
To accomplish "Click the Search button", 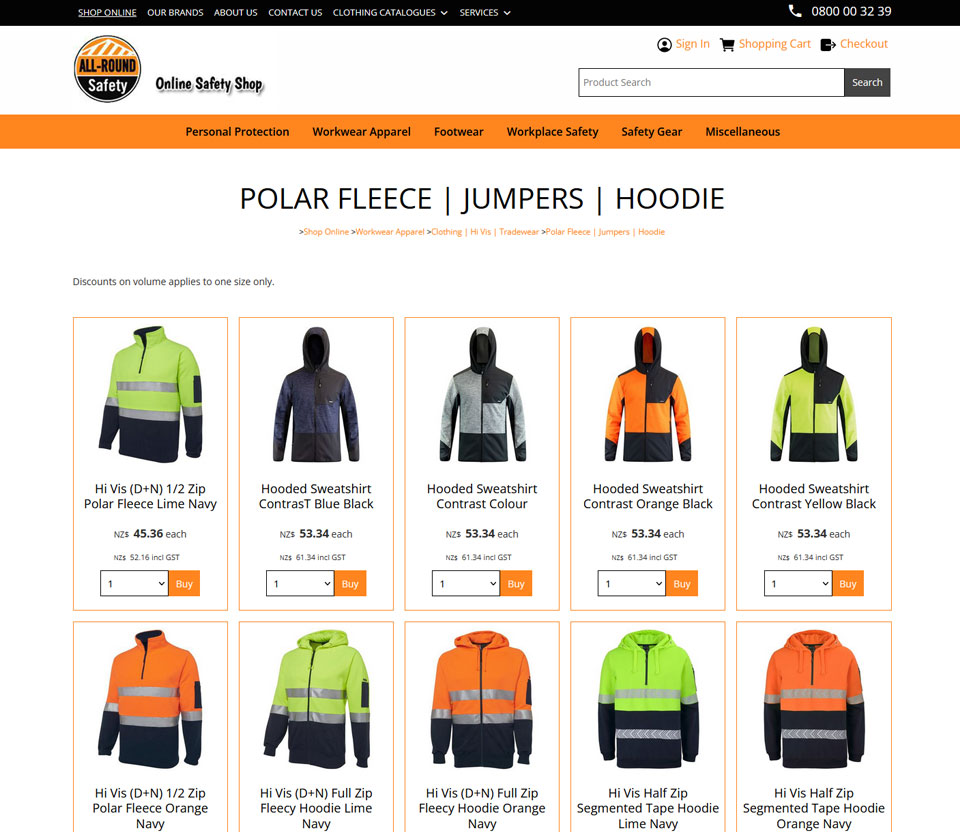I will 867,83.
